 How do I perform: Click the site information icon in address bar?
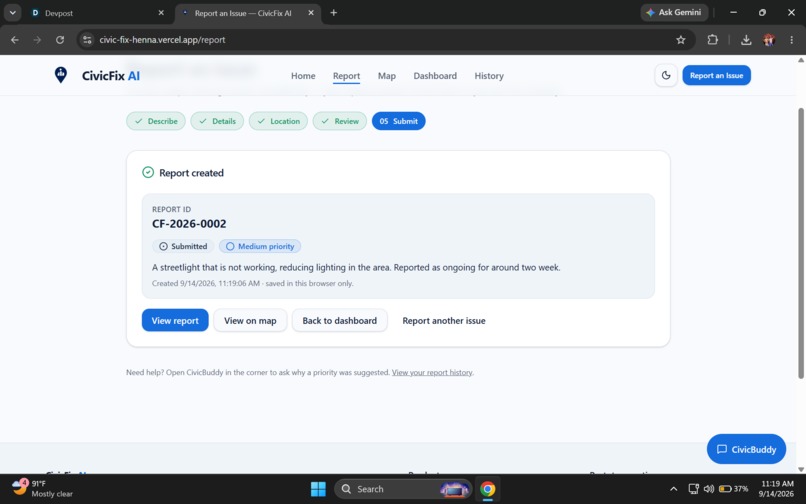coord(87,40)
